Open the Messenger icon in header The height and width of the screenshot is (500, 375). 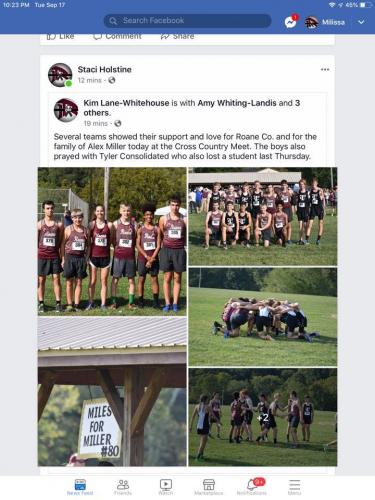pyautogui.click(x=290, y=22)
